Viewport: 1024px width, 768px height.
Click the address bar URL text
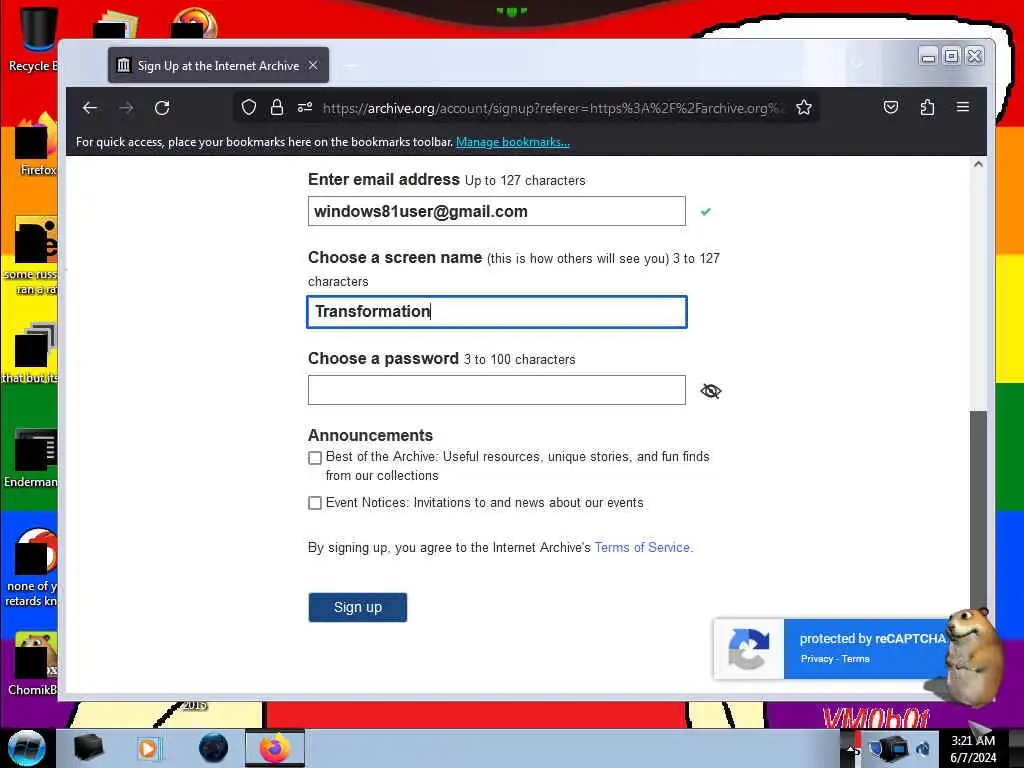point(552,108)
